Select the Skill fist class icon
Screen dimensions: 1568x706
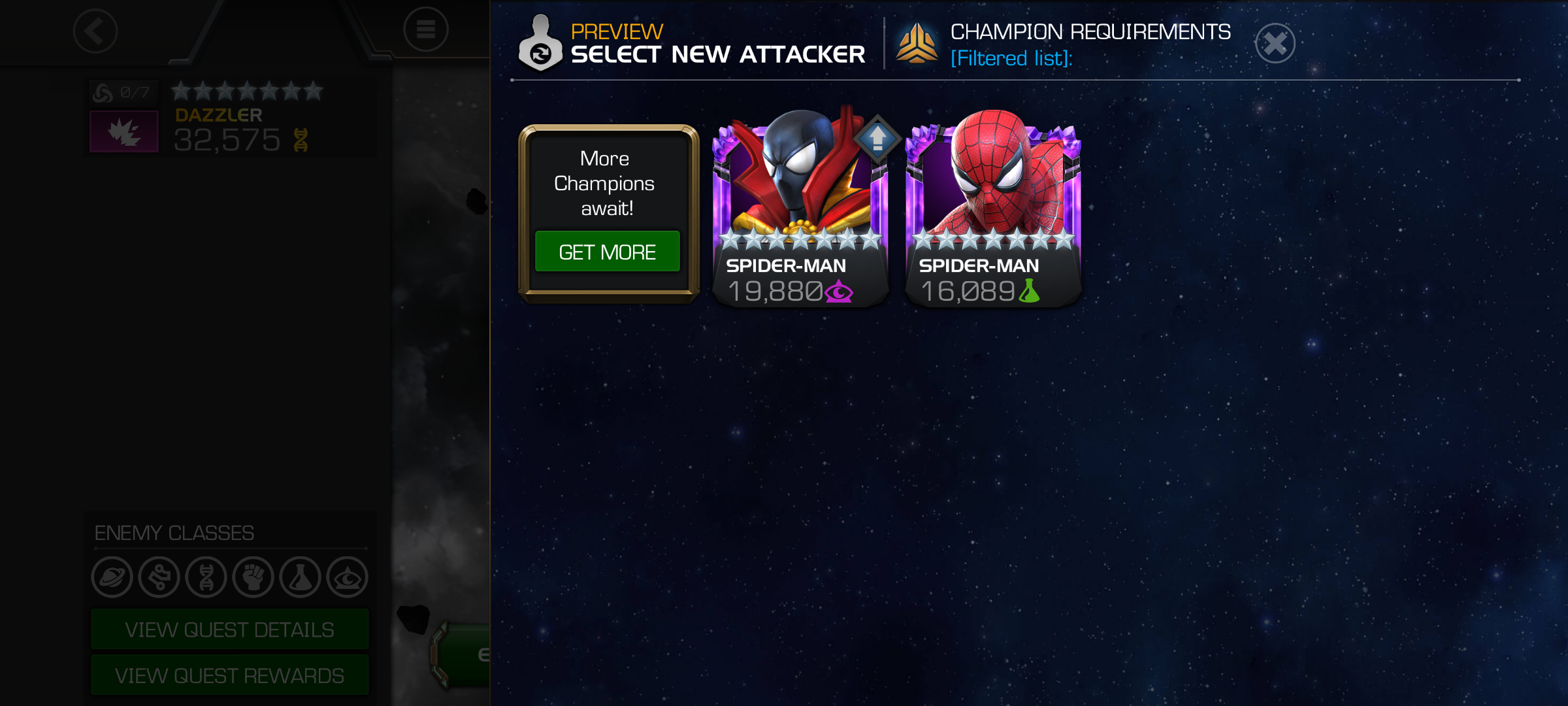click(253, 577)
